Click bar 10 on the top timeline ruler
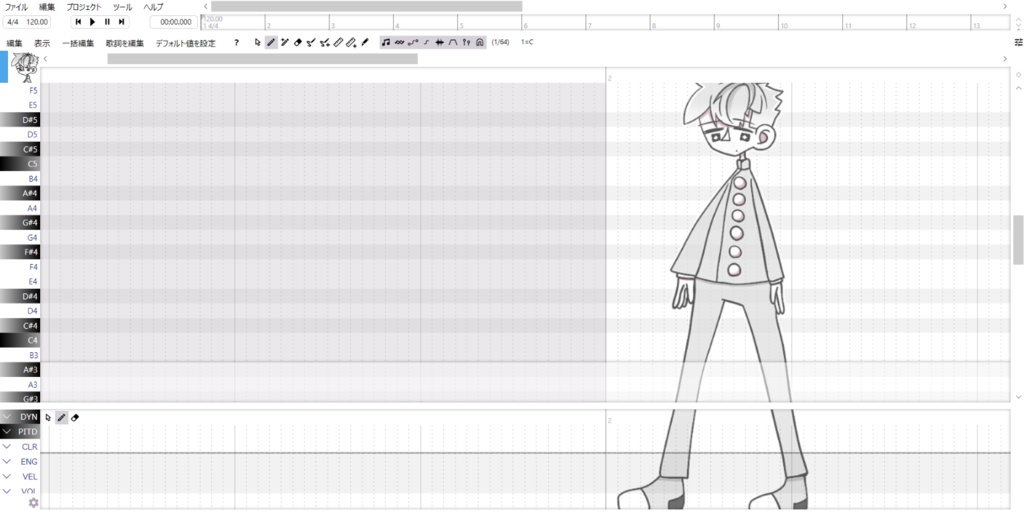This screenshot has width=1024, height=516. tap(784, 25)
